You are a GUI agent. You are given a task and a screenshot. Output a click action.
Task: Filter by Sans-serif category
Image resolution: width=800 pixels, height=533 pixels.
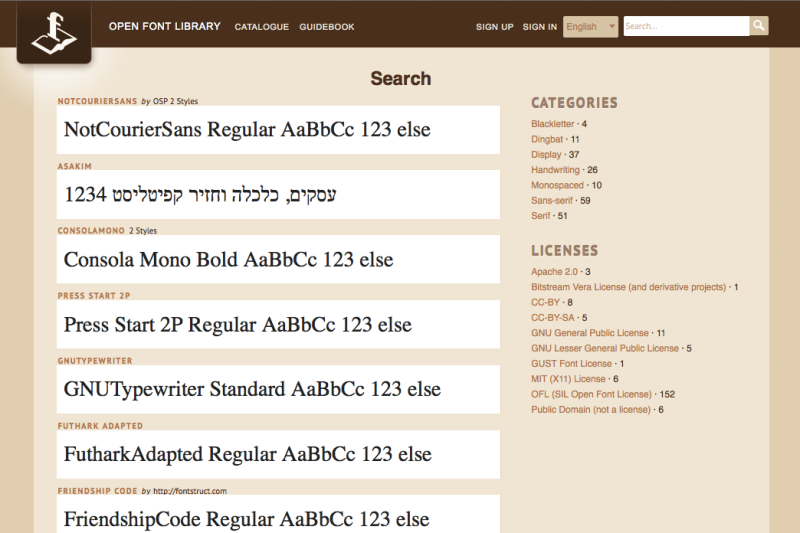(x=552, y=200)
